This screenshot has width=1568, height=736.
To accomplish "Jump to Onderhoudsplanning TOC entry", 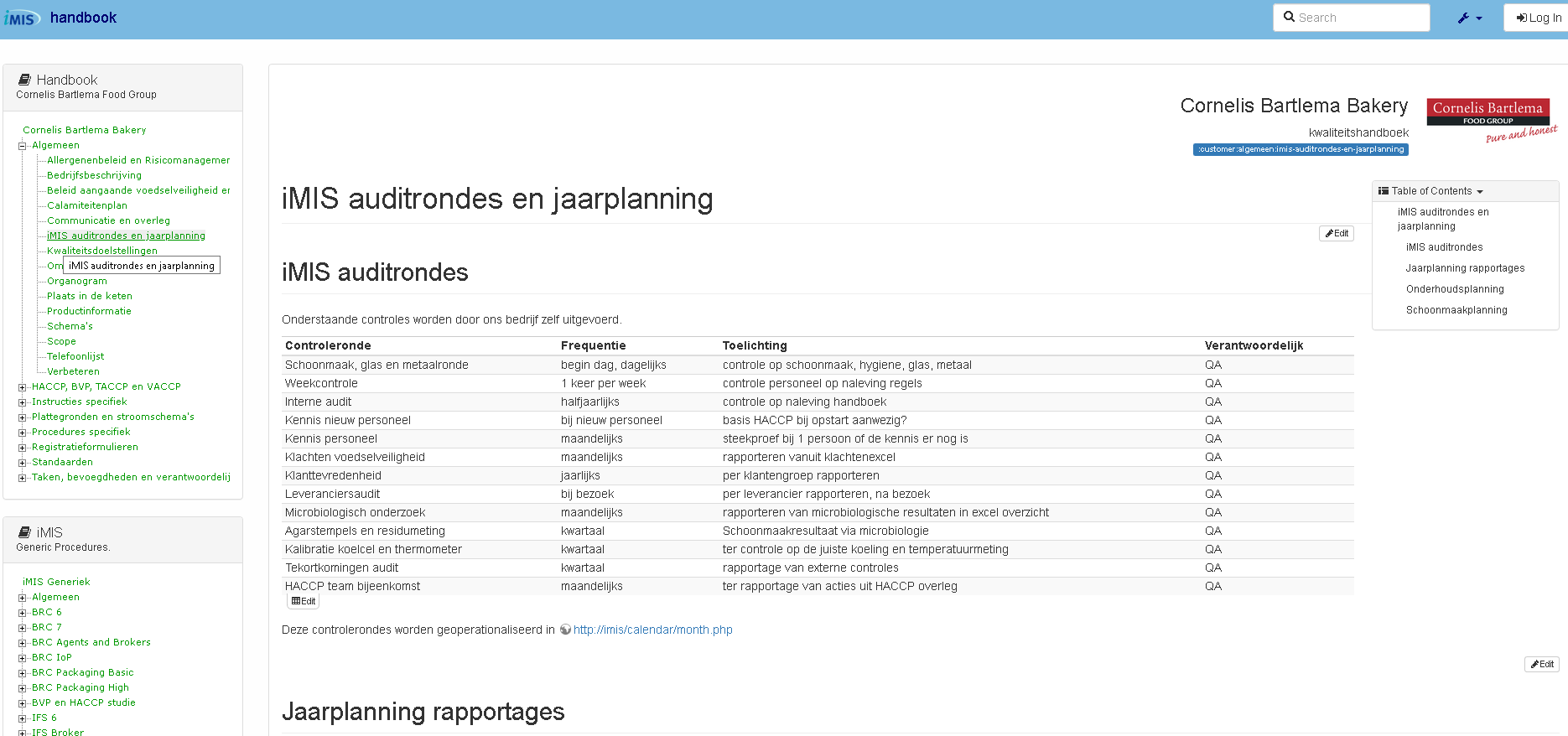I will (1455, 289).
